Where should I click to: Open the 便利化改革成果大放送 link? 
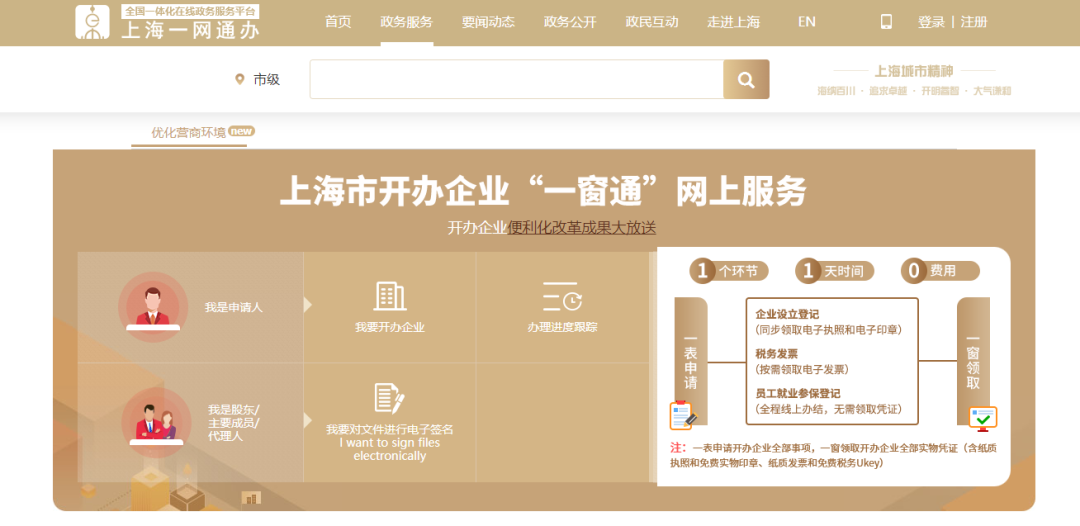point(582,228)
